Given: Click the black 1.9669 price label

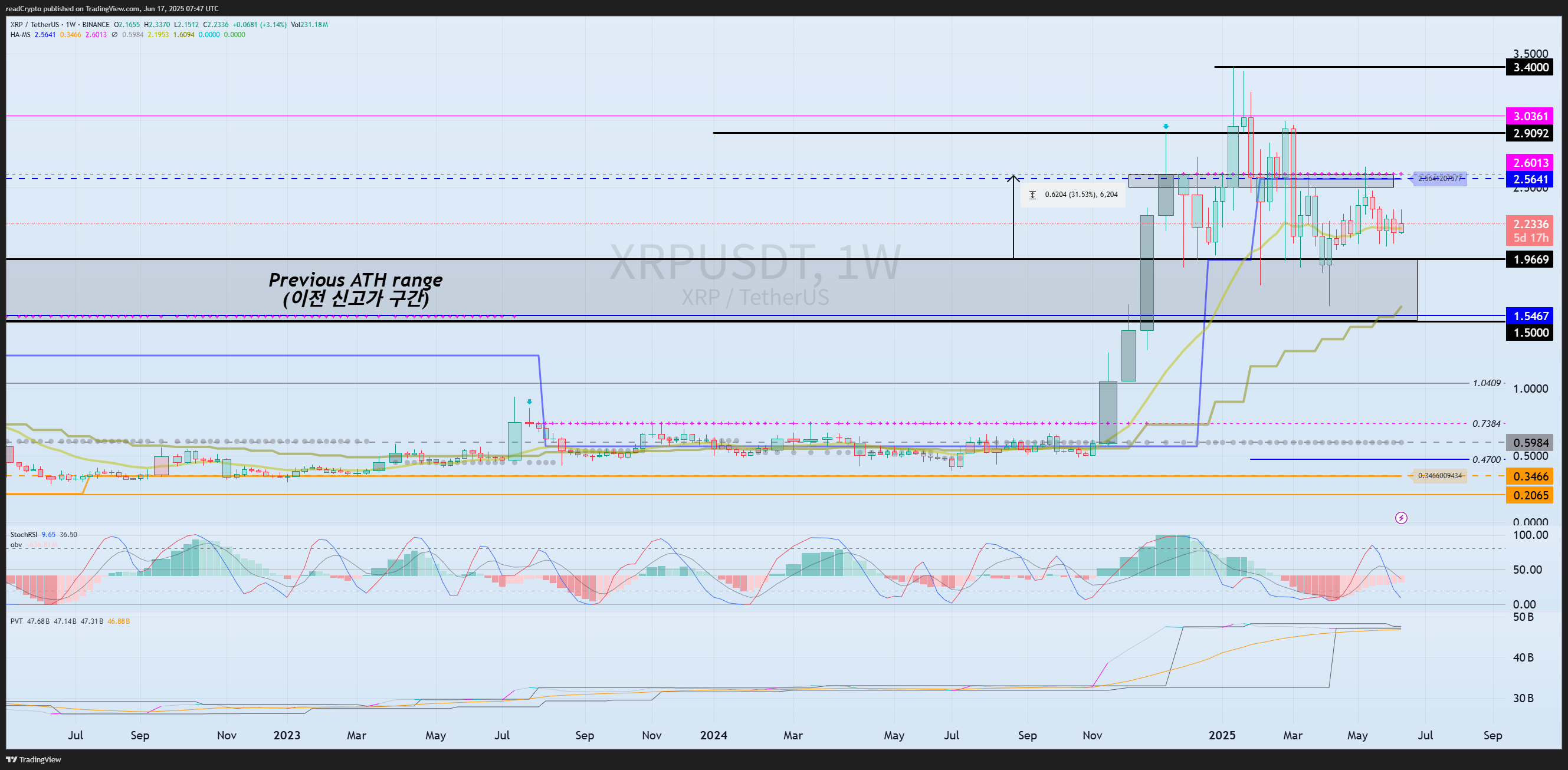Looking at the screenshot, I should [x=1530, y=259].
